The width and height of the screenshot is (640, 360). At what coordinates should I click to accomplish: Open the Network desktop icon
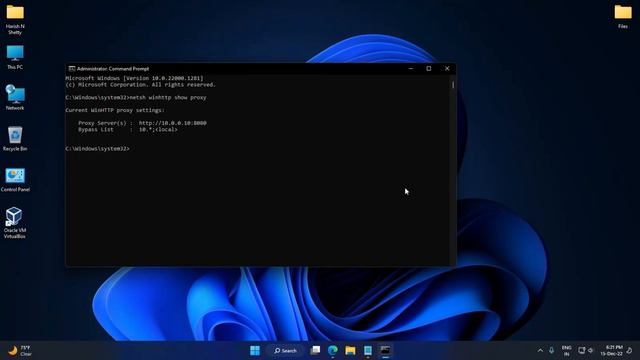tap(15, 97)
